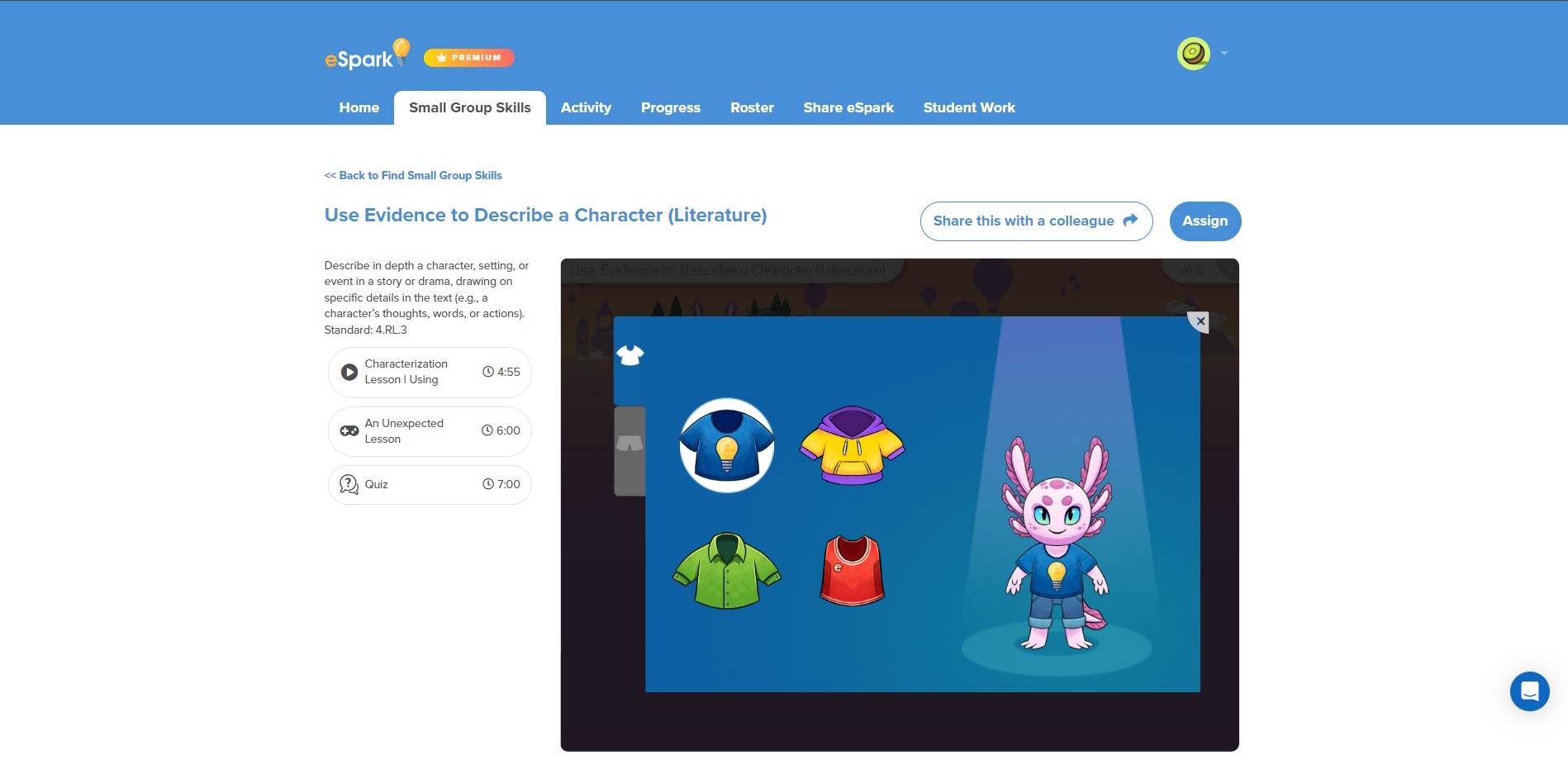Open the shirts category tab icon
The image size is (1568, 779).
click(630, 356)
